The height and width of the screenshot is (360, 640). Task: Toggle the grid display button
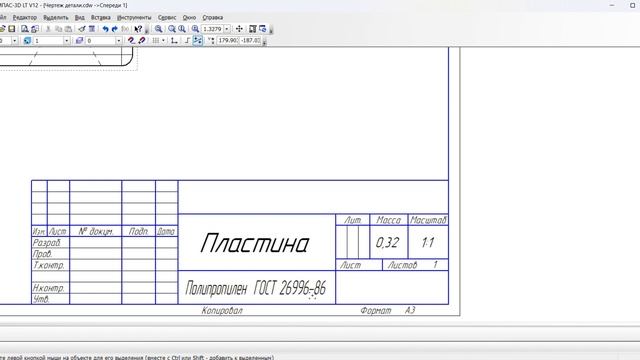tap(156, 40)
